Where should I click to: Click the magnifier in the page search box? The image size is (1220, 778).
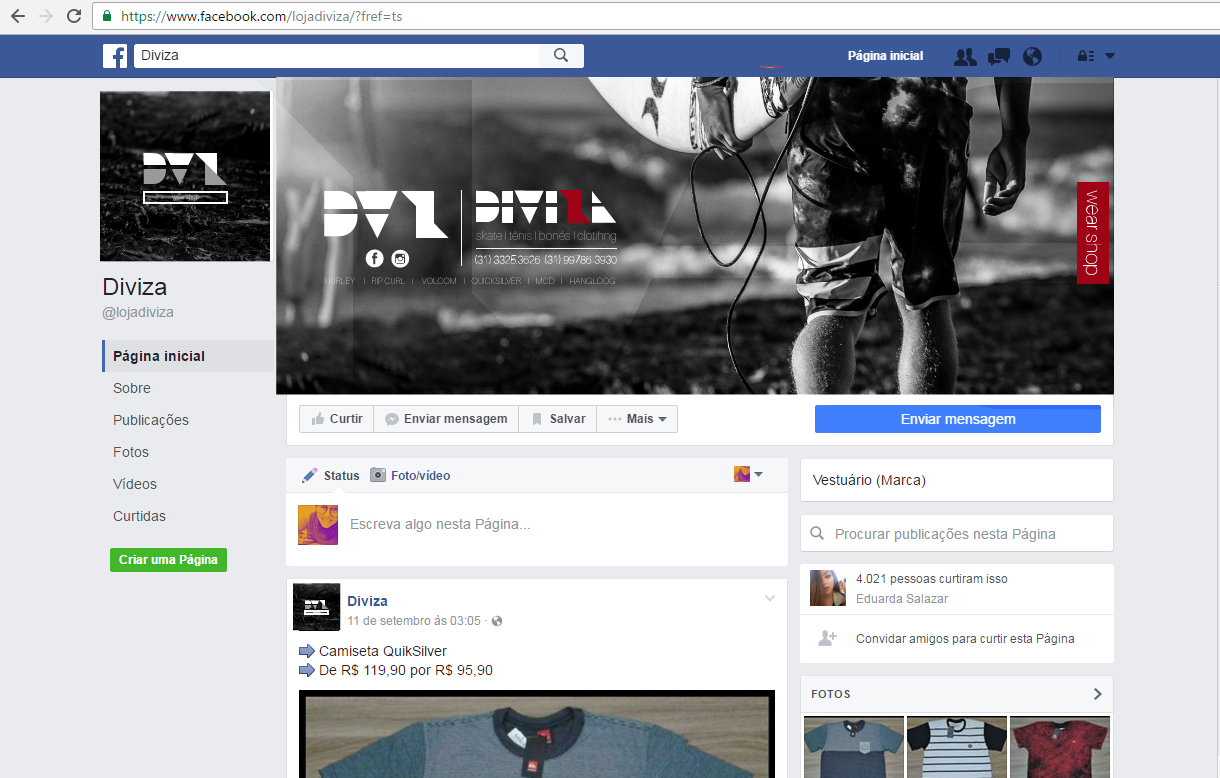(x=818, y=534)
